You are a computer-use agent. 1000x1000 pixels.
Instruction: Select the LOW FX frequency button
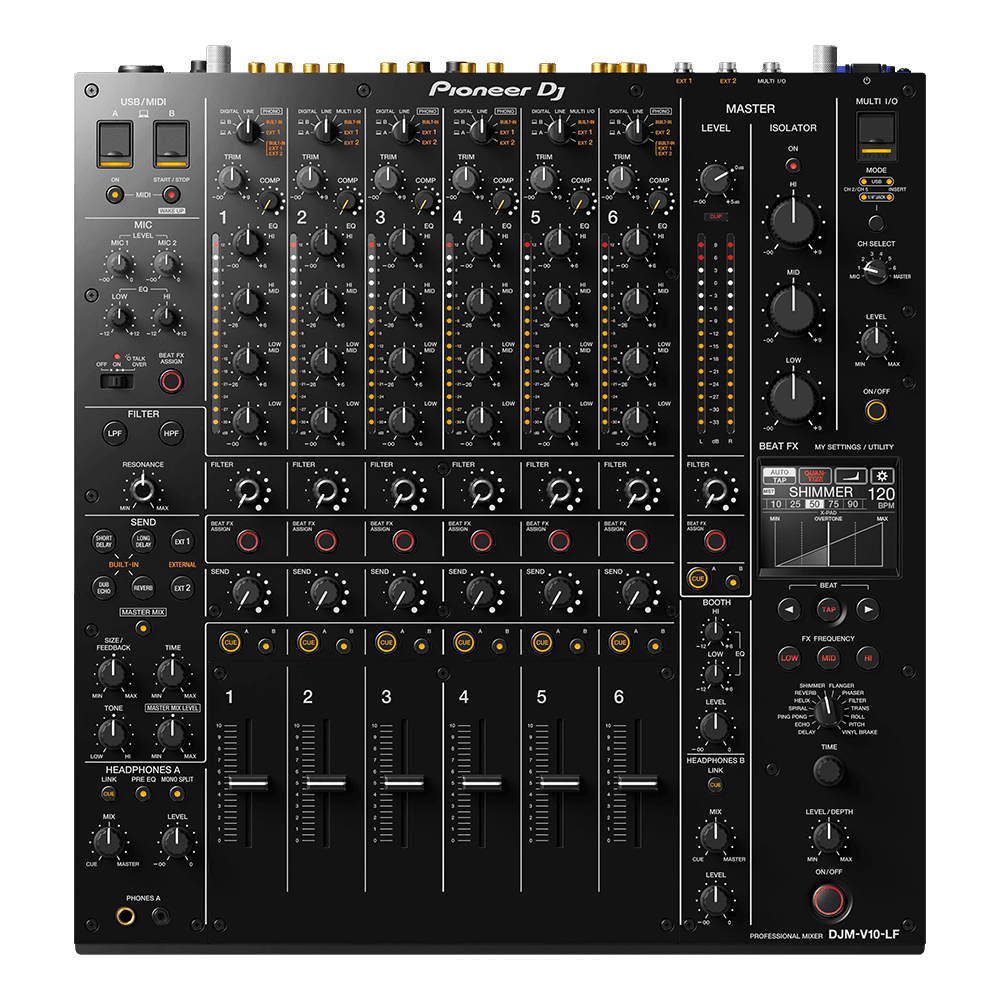tap(790, 658)
